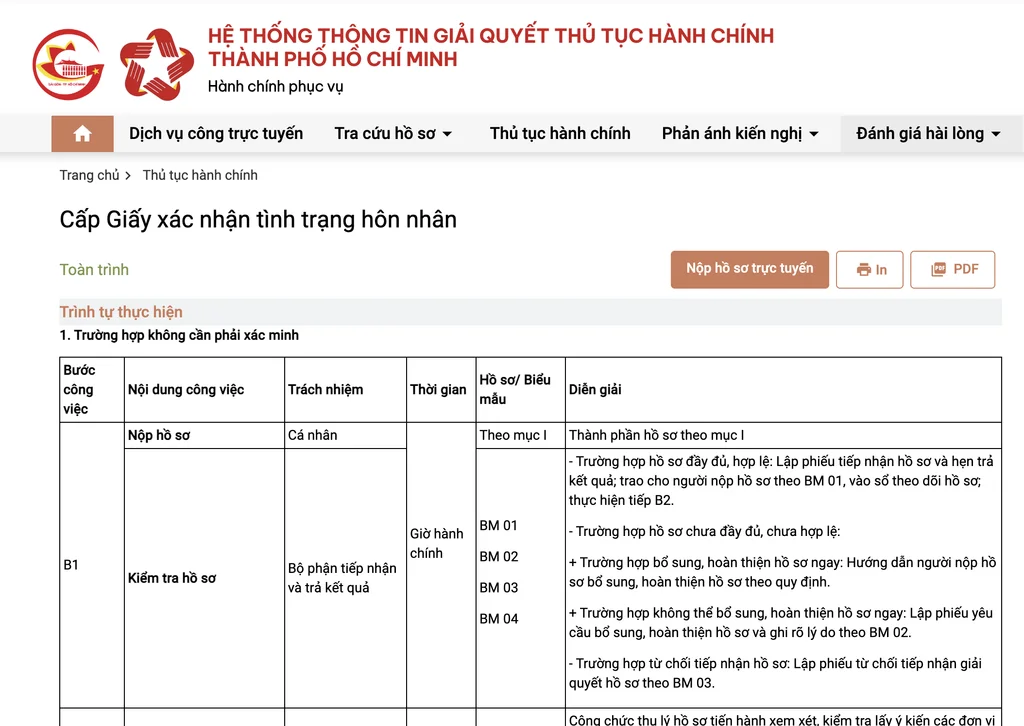Click the PDF file icon
Image resolution: width=1024 pixels, height=726 pixels.
tap(938, 269)
